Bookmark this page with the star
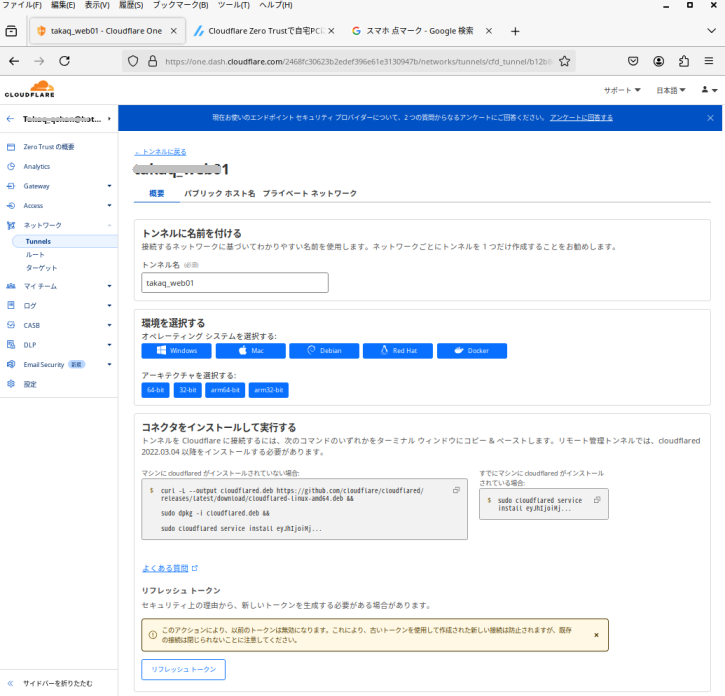This screenshot has height=696, width=725. point(564,61)
